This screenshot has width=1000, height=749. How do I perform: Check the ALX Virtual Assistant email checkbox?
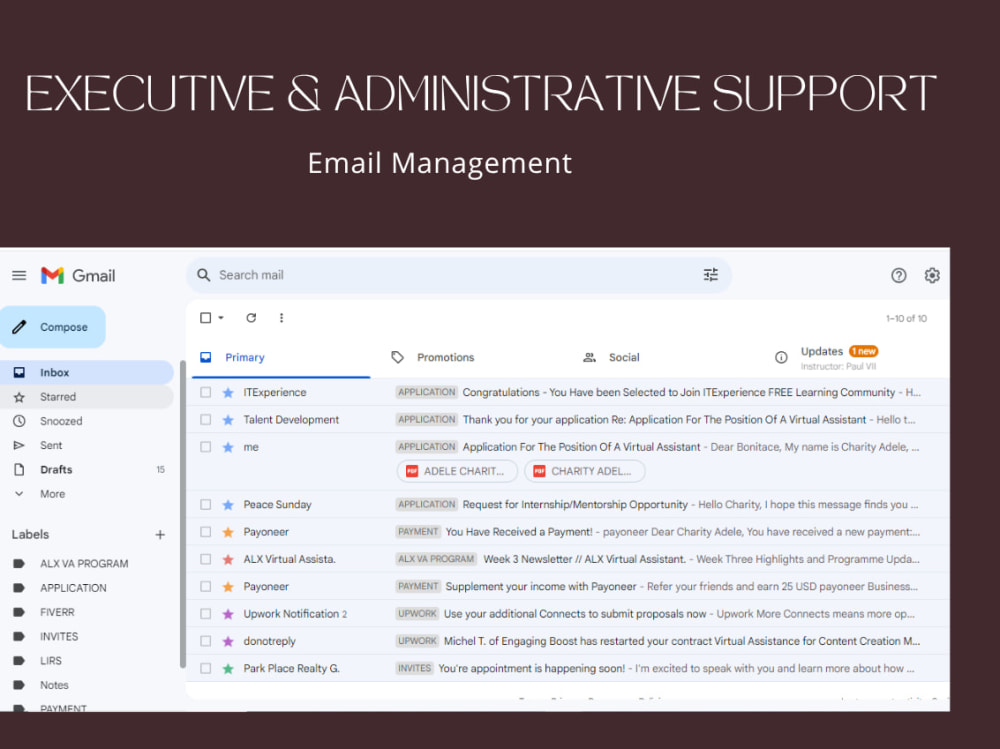(205, 560)
